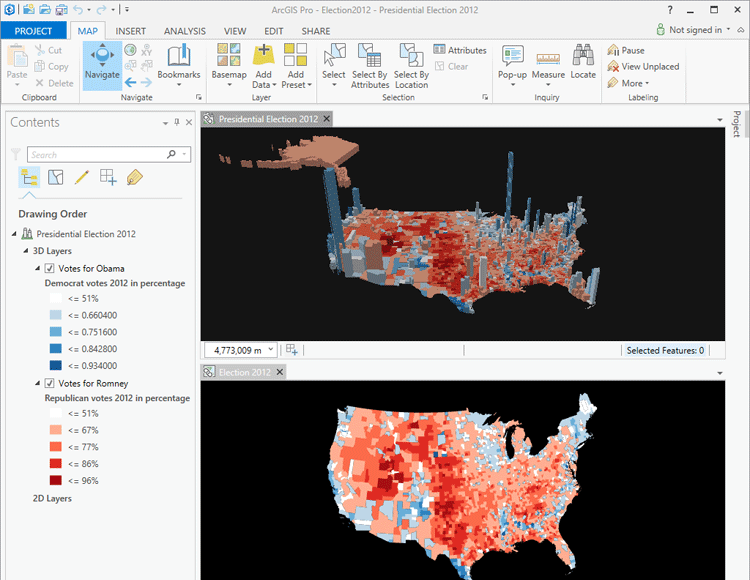Select the Navigate tool

pos(102,66)
